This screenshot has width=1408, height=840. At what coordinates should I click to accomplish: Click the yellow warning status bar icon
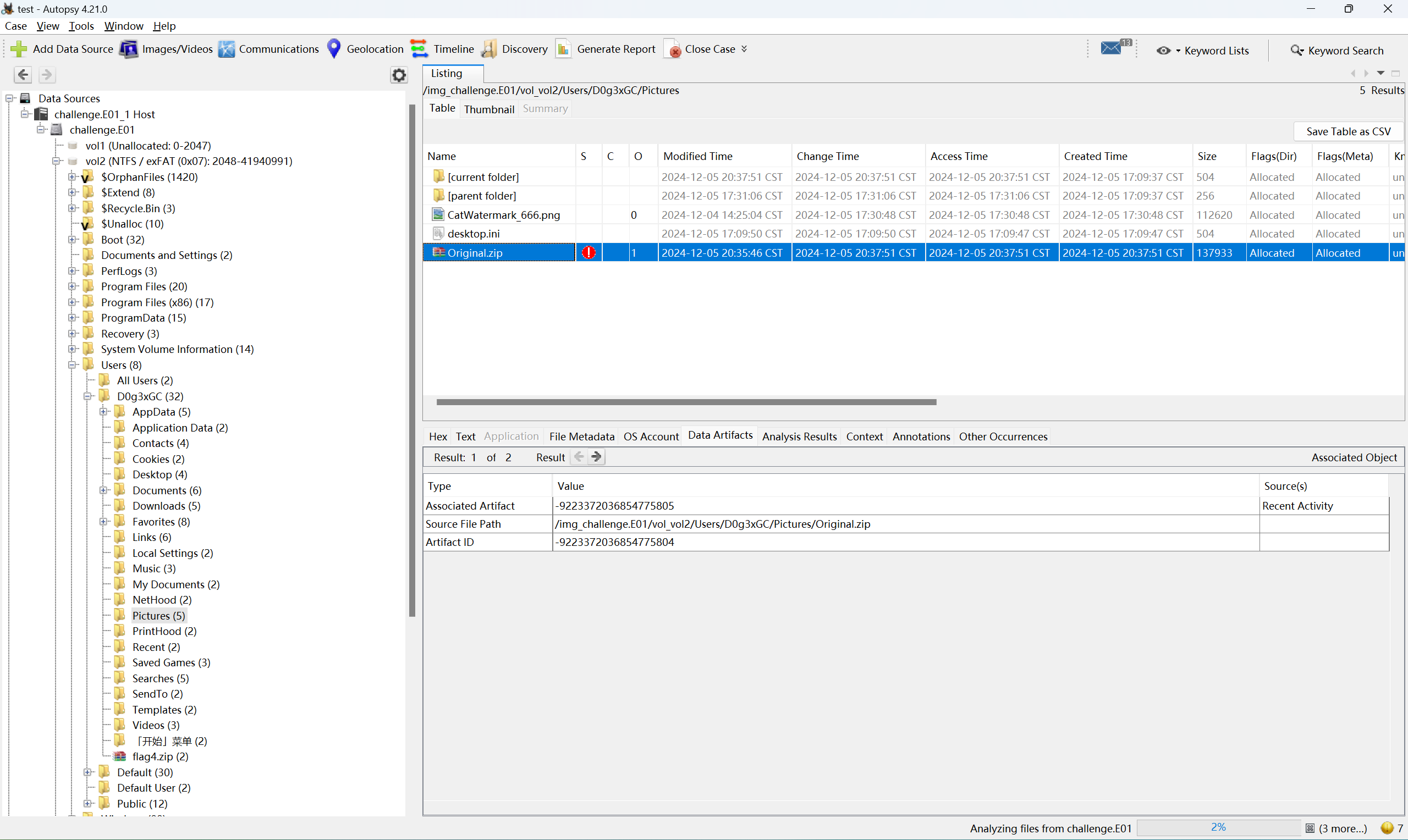1387,828
